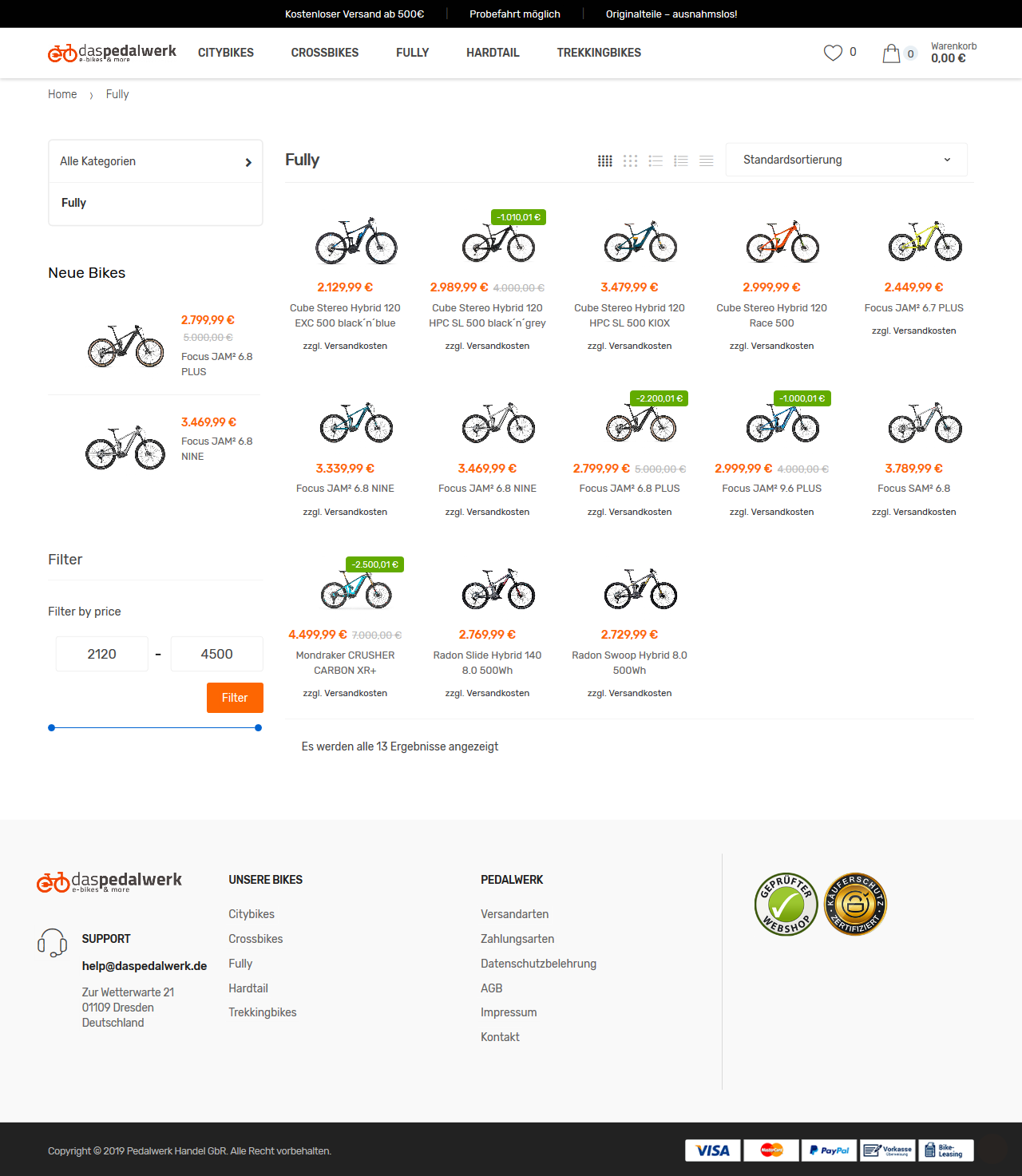Click the -2.500,01 € discount badge
Screen dimensions: 1022x1176
tap(374, 564)
